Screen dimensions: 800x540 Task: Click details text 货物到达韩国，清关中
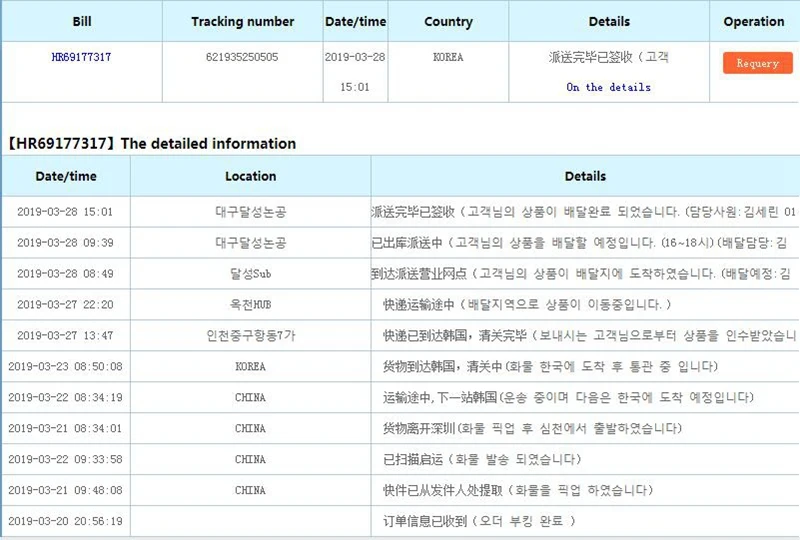pos(442,366)
